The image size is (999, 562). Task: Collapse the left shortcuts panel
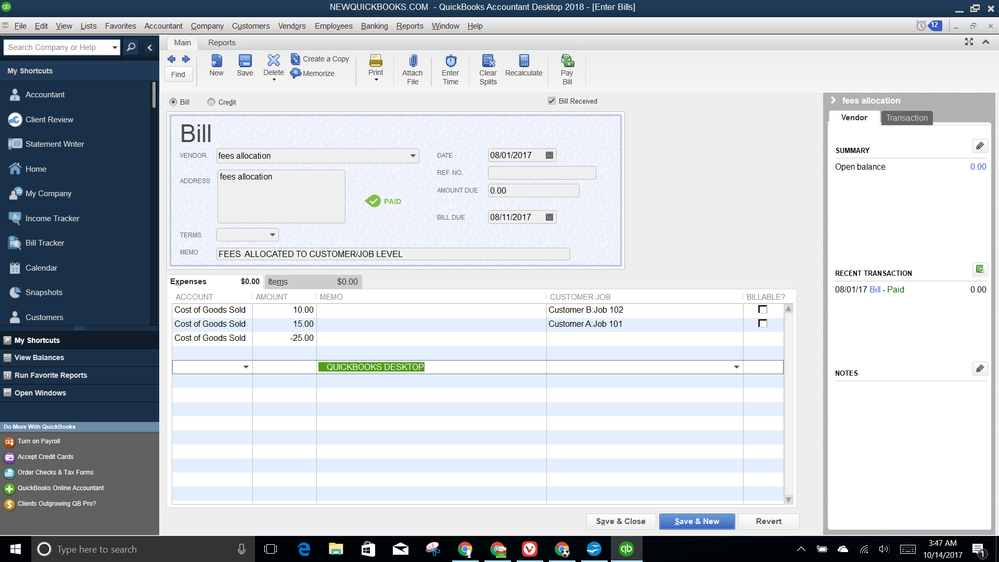coord(150,47)
